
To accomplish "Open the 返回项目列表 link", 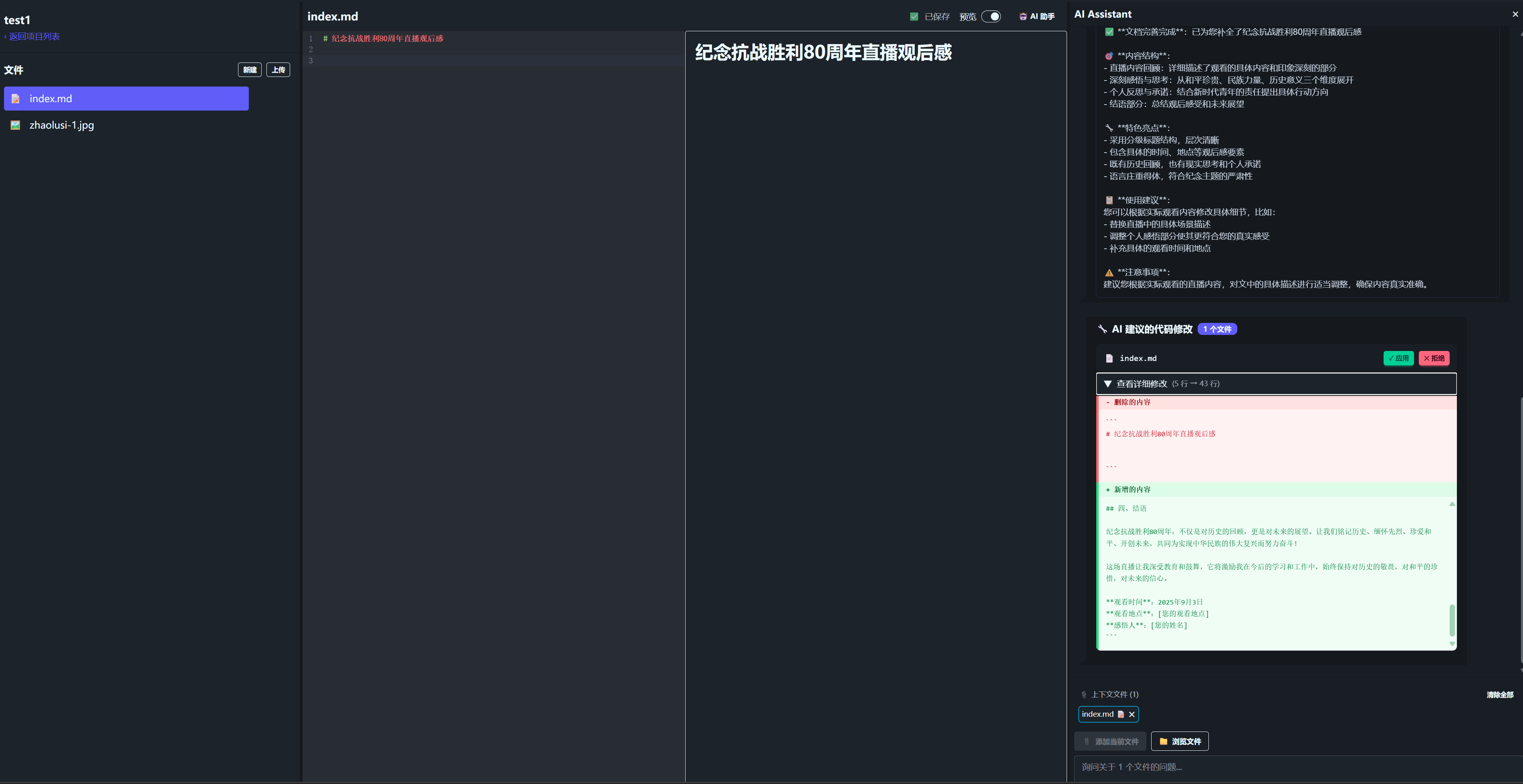I will click(32, 36).
